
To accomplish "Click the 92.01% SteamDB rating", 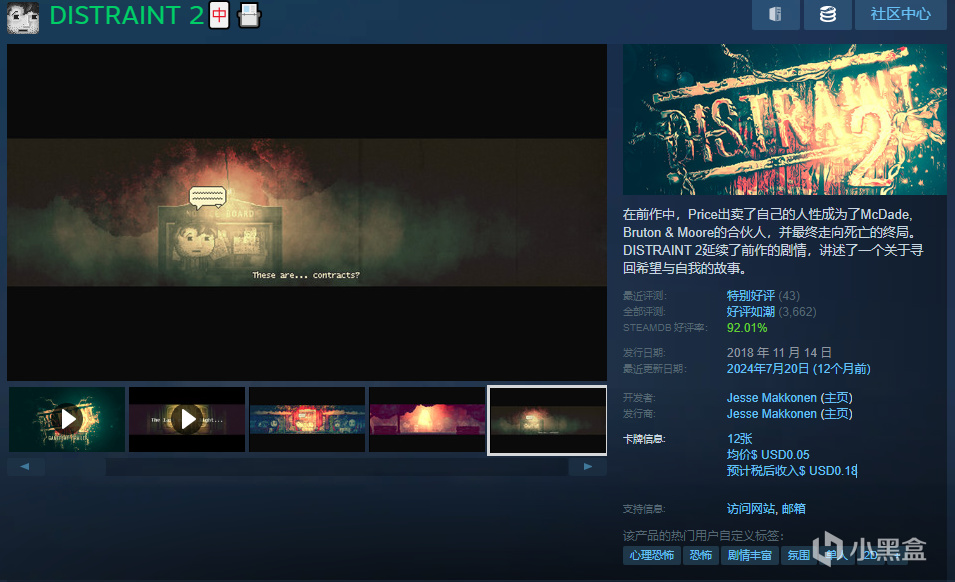I will 747,328.
